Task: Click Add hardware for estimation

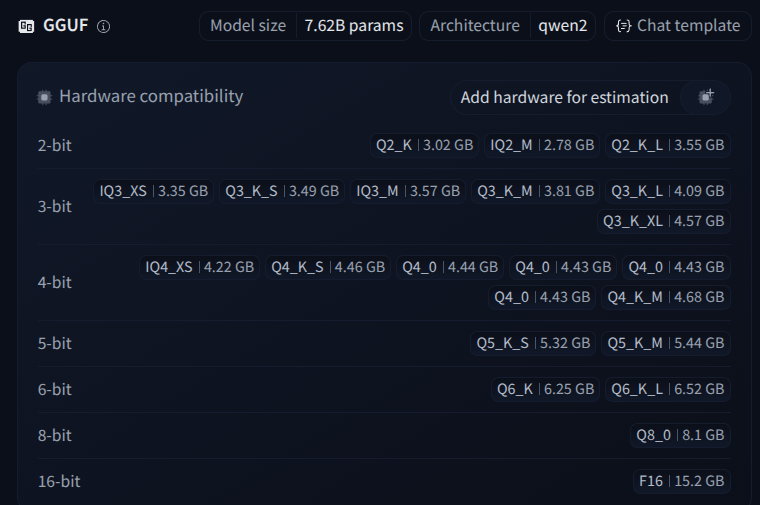Action: point(564,97)
